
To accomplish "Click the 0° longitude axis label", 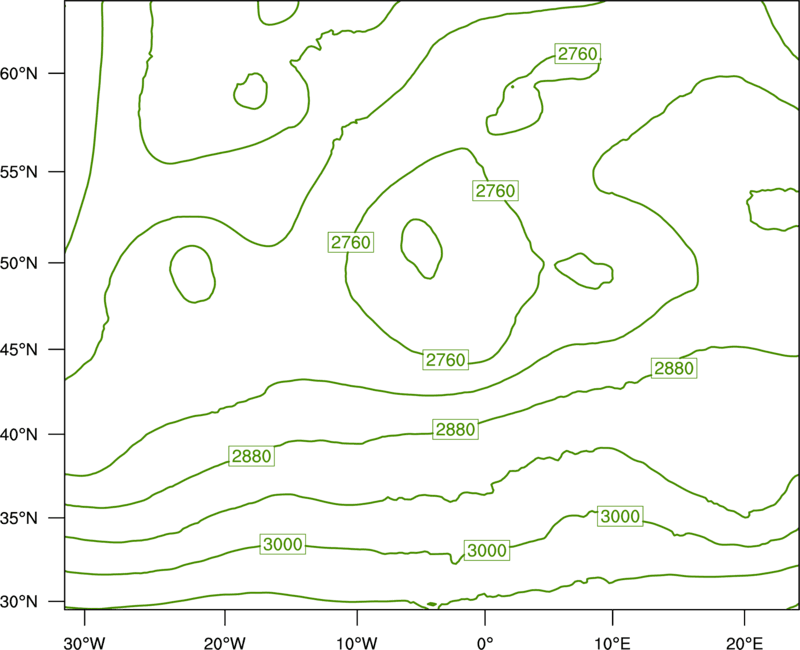I will 485,643.
